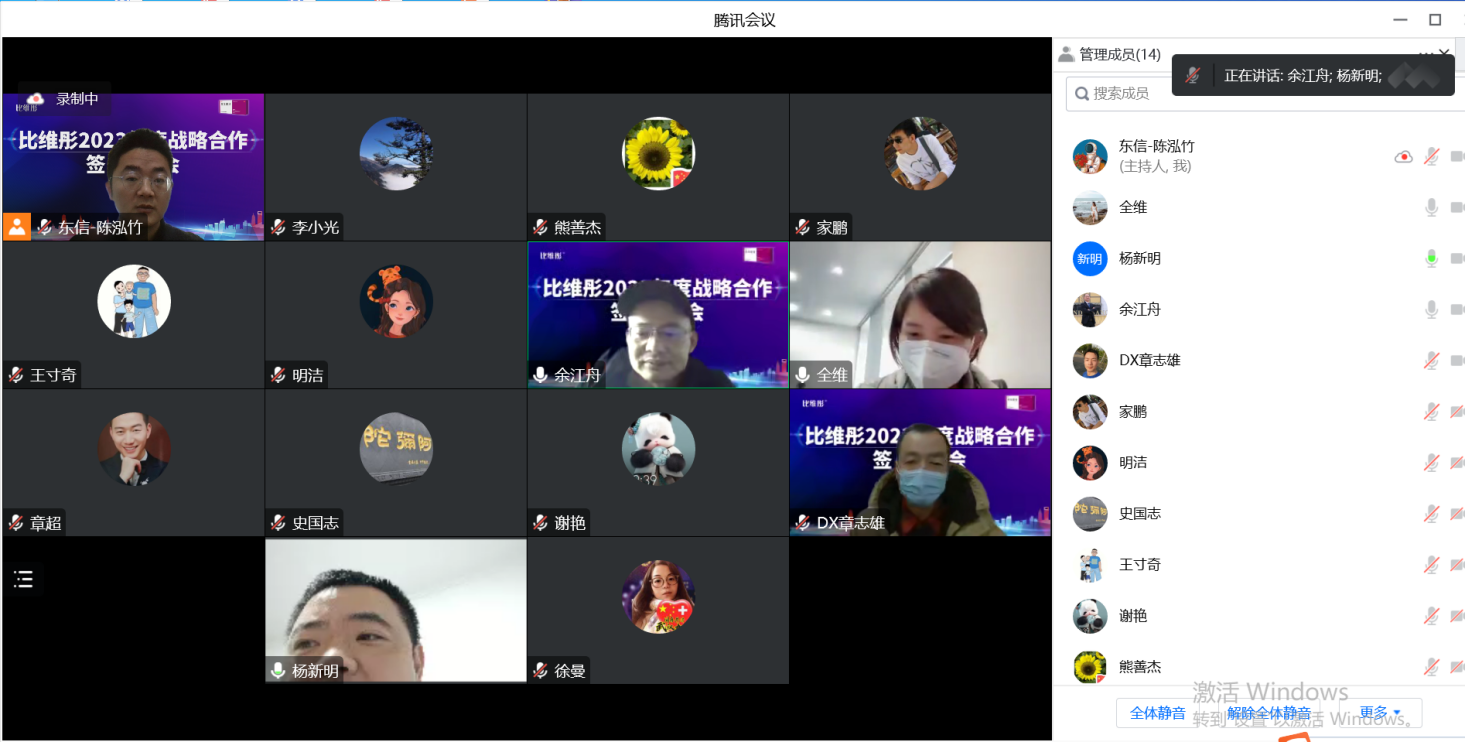
Task: Select 明洁 in the member list
Action: pyautogui.click(x=1133, y=462)
